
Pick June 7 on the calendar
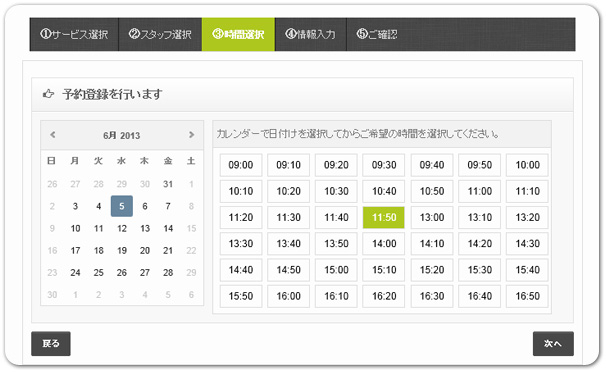[168, 206]
